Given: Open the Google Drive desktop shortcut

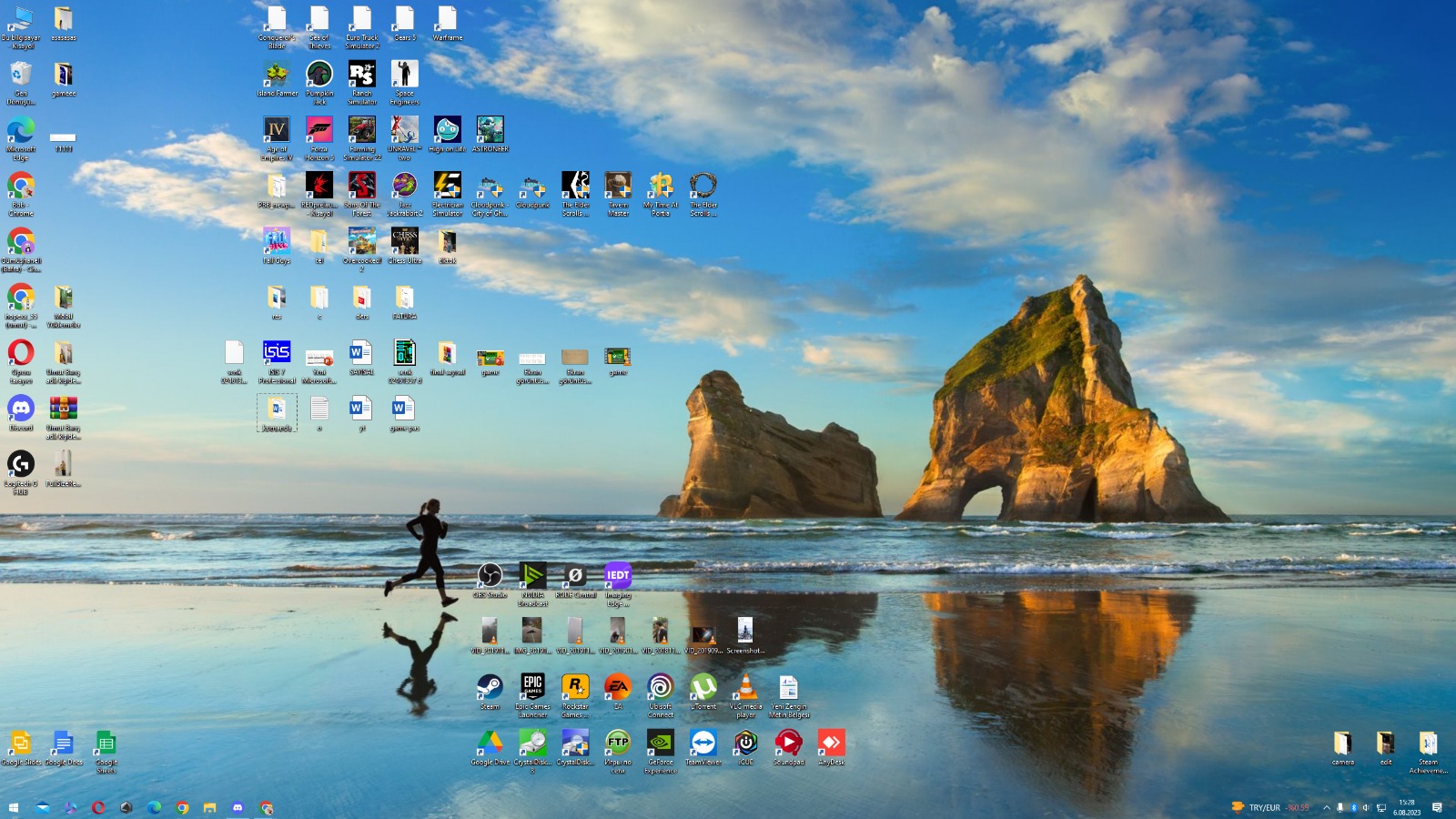Looking at the screenshot, I should (x=490, y=747).
